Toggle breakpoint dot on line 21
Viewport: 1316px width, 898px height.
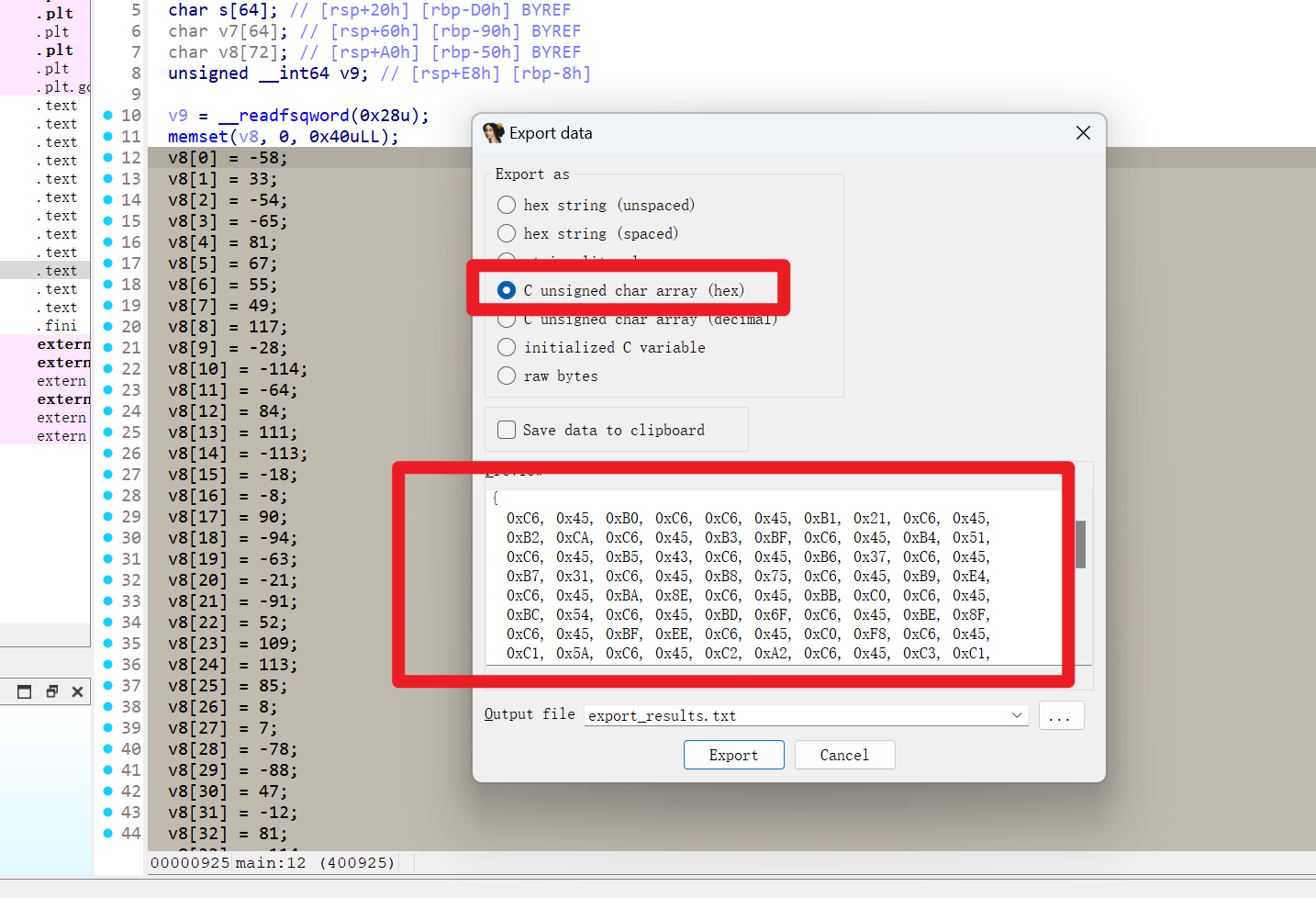(x=107, y=347)
